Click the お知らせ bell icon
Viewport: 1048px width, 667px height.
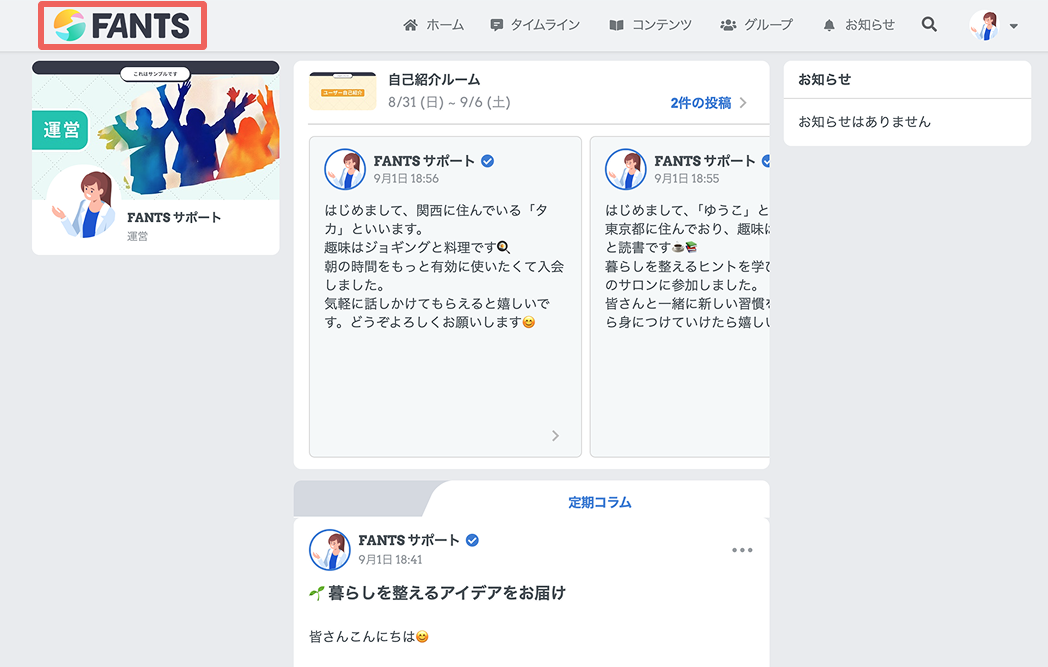(x=829, y=25)
